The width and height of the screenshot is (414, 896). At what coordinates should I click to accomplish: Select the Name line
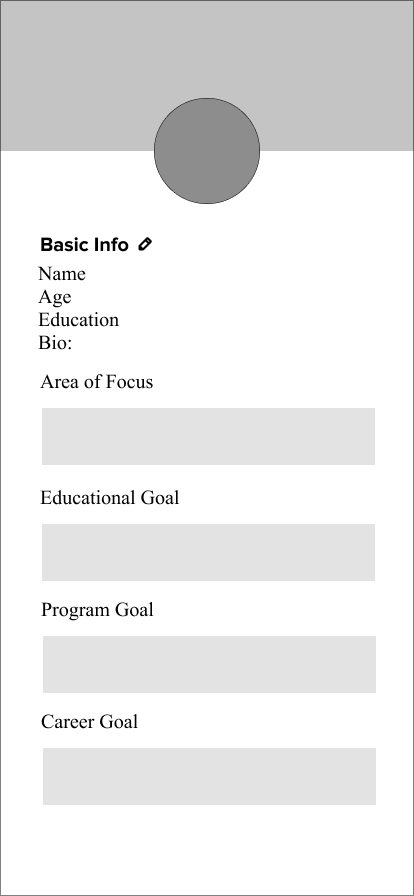click(62, 274)
